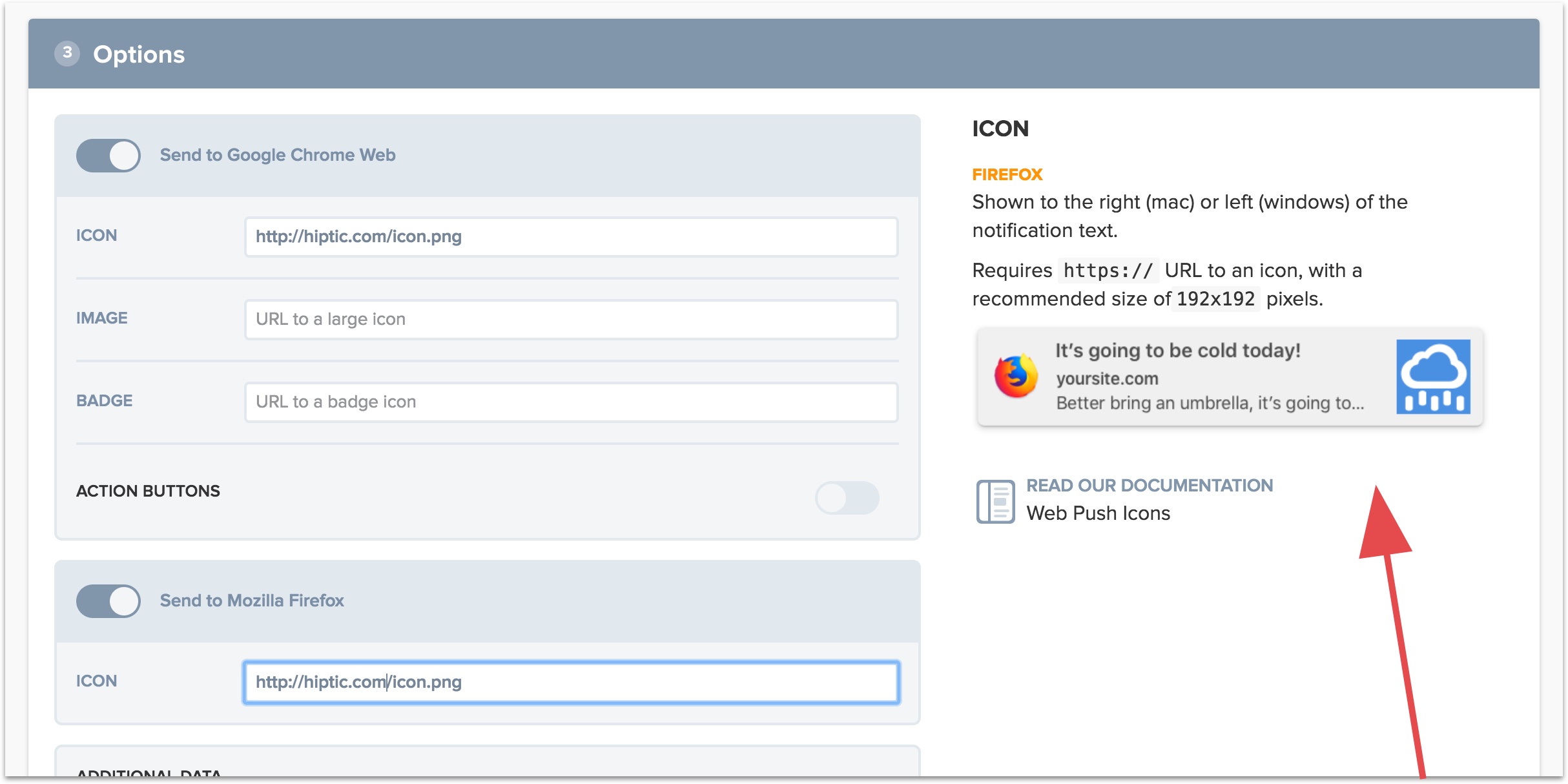Enable the Action Buttons switch

pos(847,498)
